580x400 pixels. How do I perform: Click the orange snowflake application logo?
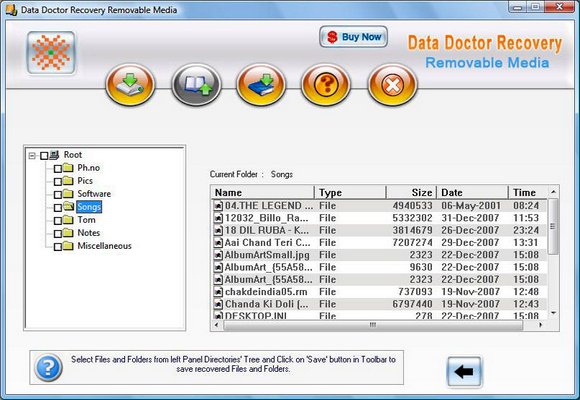coord(51,53)
